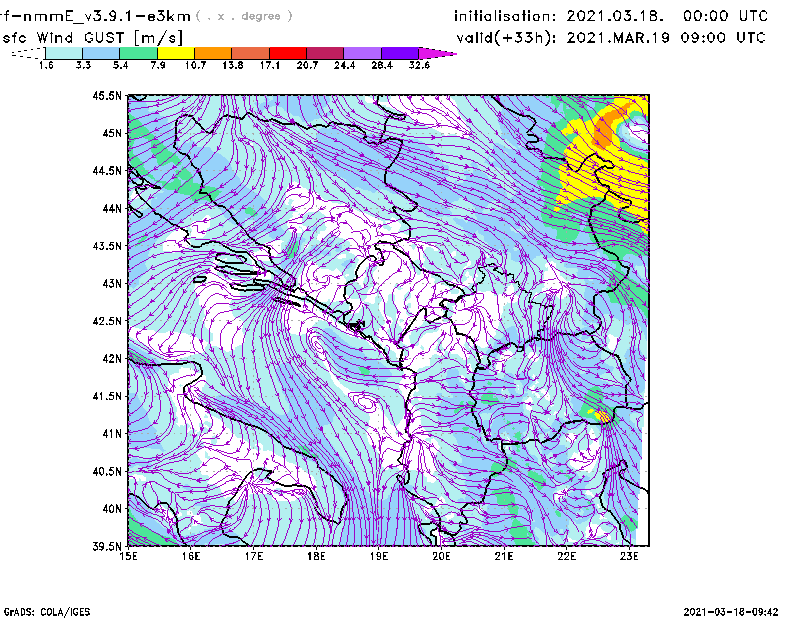
Task: Click the 21E longitude label
Action: click(504, 556)
